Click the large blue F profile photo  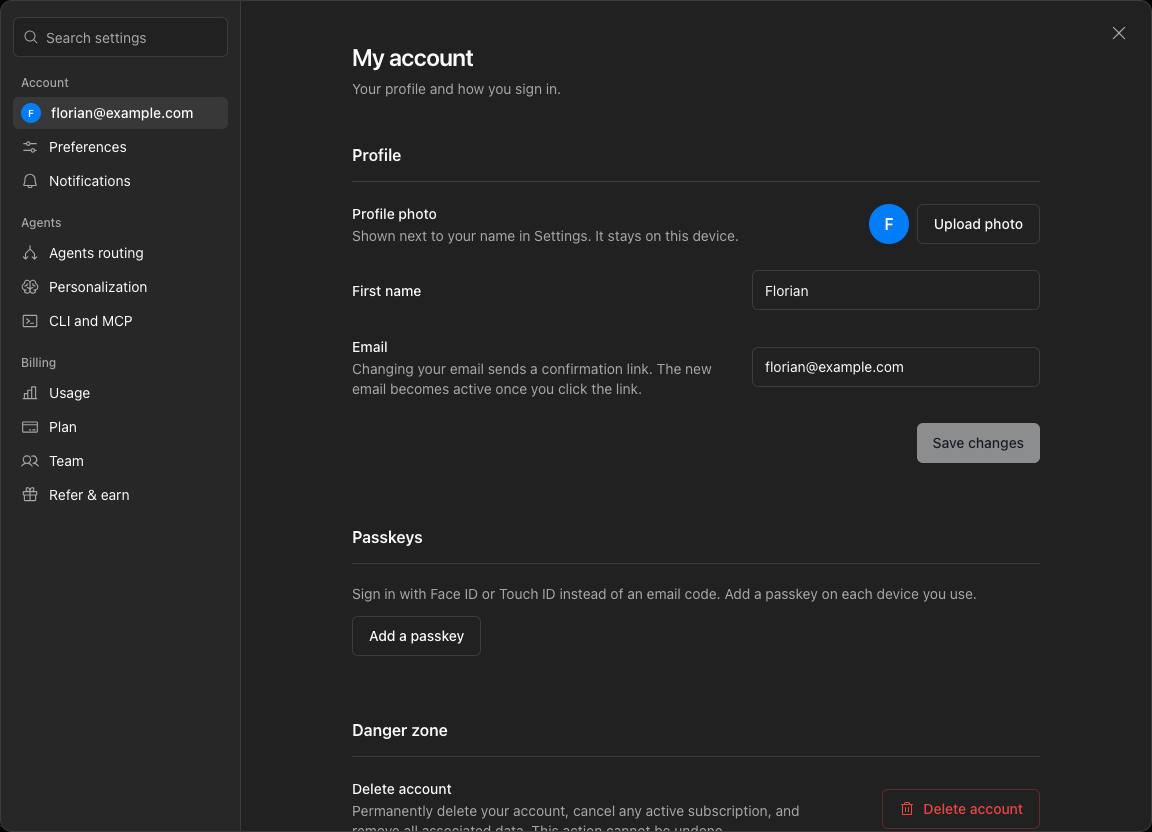coord(888,224)
